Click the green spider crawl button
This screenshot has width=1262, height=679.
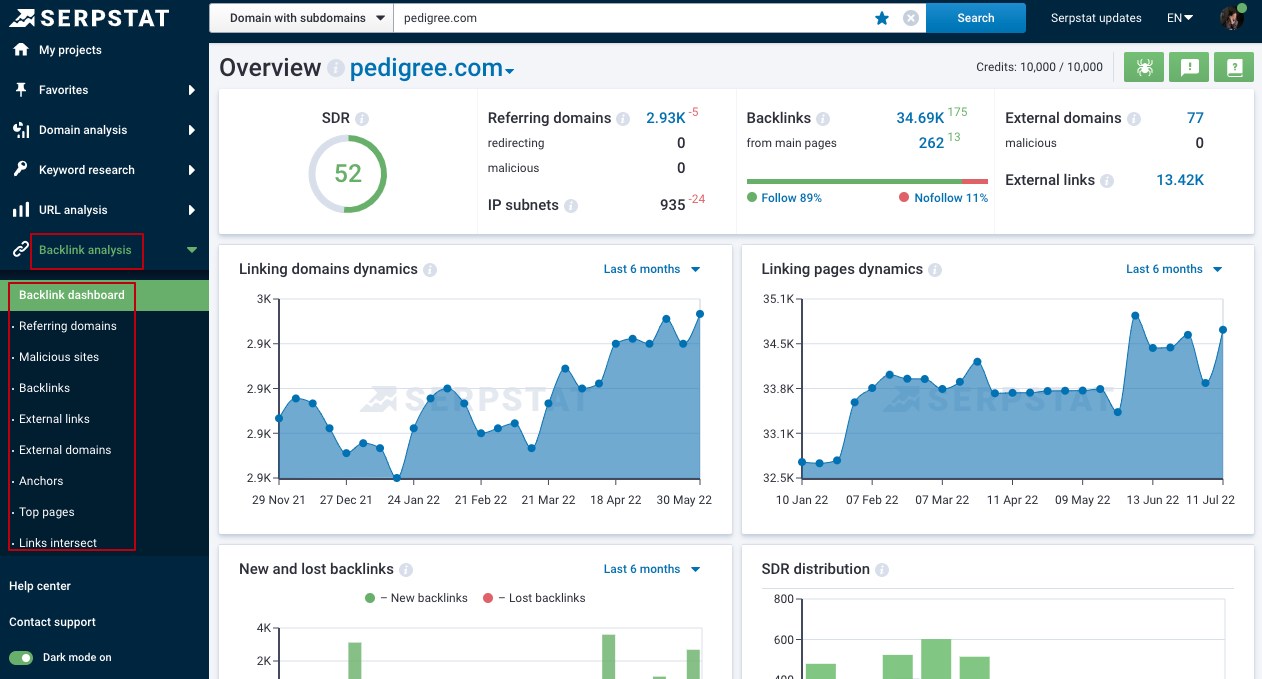[x=1144, y=67]
